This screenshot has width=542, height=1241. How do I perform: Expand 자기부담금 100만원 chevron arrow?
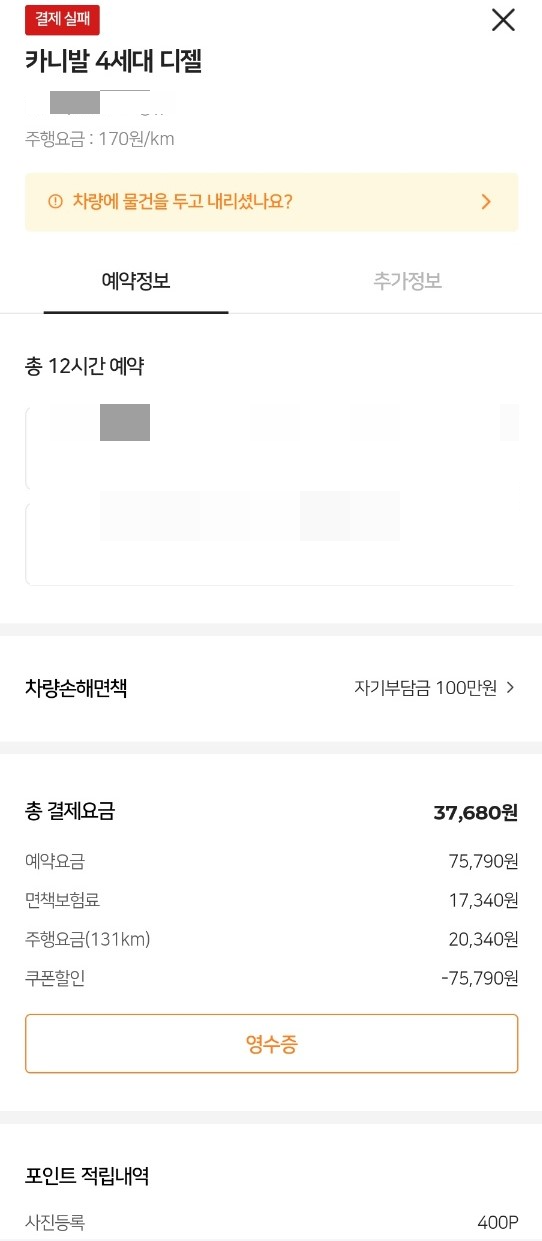click(510, 688)
